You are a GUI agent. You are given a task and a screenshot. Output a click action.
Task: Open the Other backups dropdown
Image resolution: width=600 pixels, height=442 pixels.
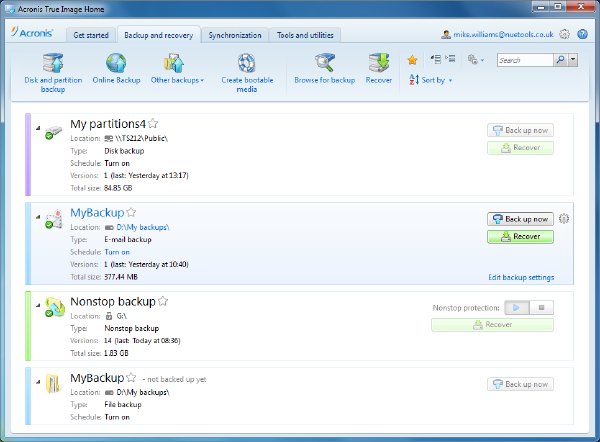point(177,69)
